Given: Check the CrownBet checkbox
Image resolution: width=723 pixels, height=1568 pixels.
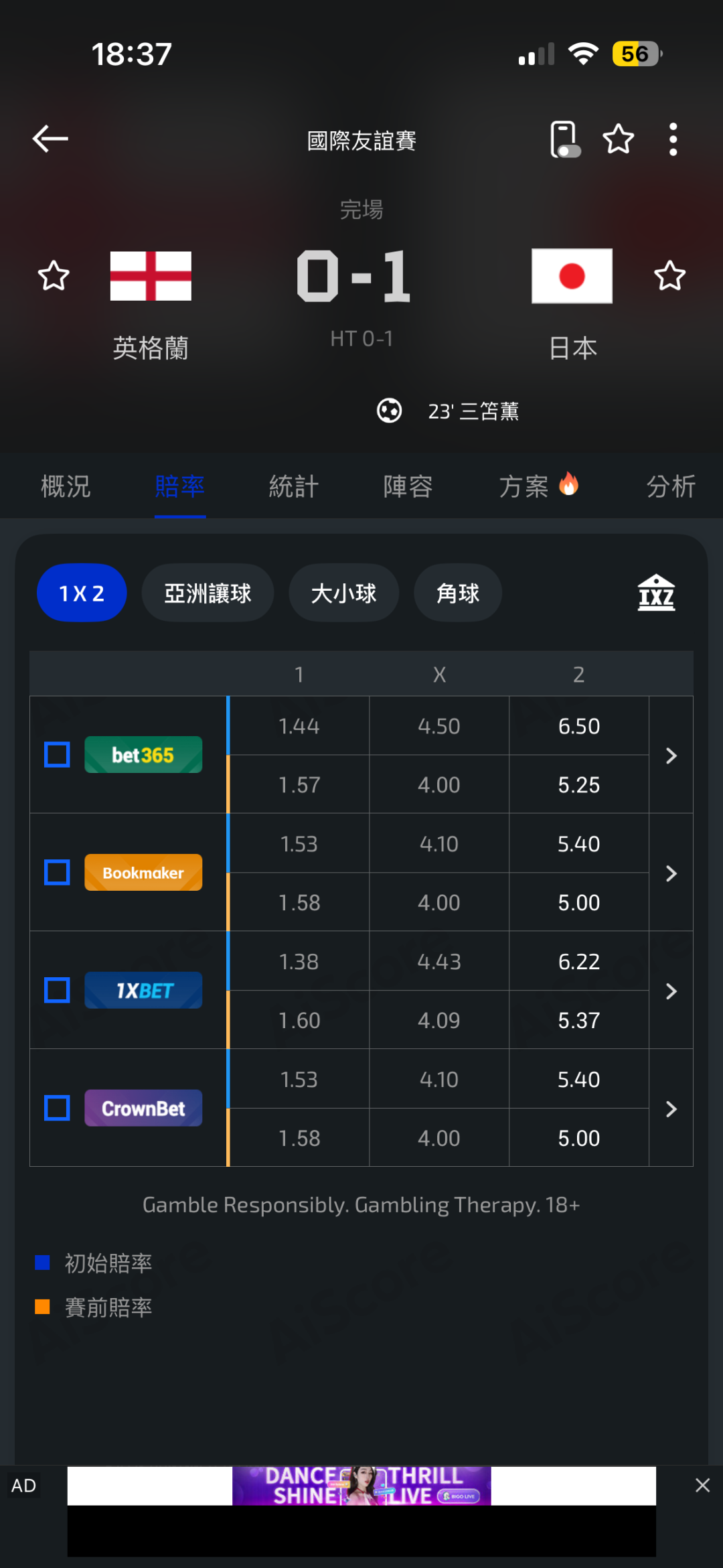Looking at the screenshot, I should coord(57,1108).
